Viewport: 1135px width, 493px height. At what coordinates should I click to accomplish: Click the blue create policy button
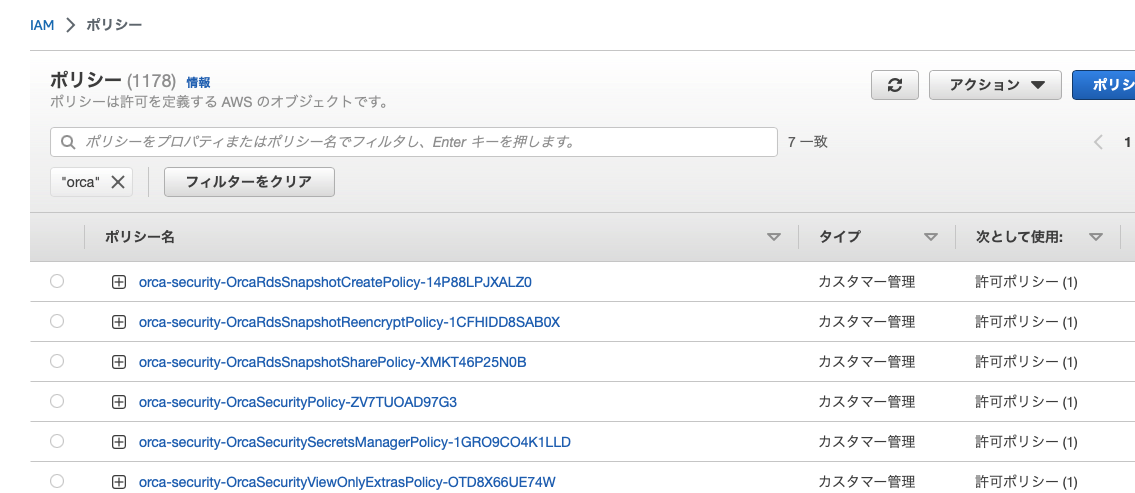coord(1103,85)
